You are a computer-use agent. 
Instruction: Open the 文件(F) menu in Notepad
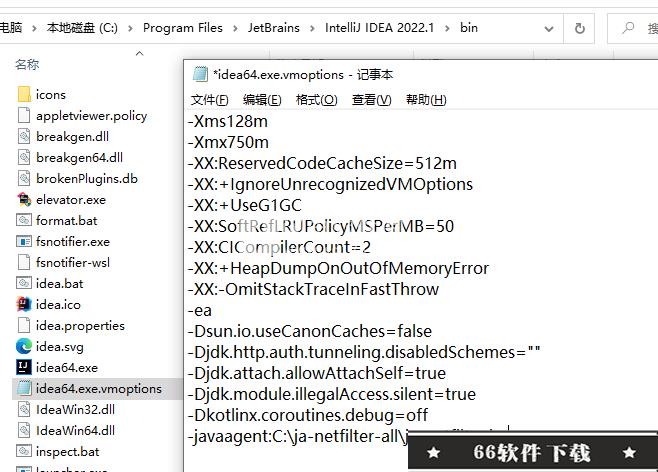(x=209, y=100)
